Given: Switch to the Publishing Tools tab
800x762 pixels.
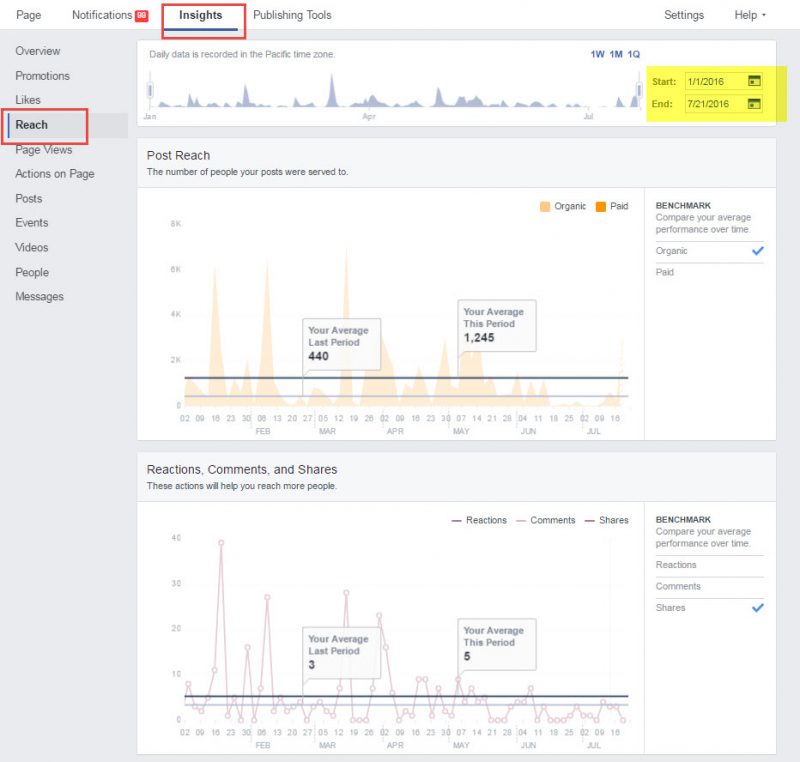Looking at the screenshot, I should pos(292,15).
